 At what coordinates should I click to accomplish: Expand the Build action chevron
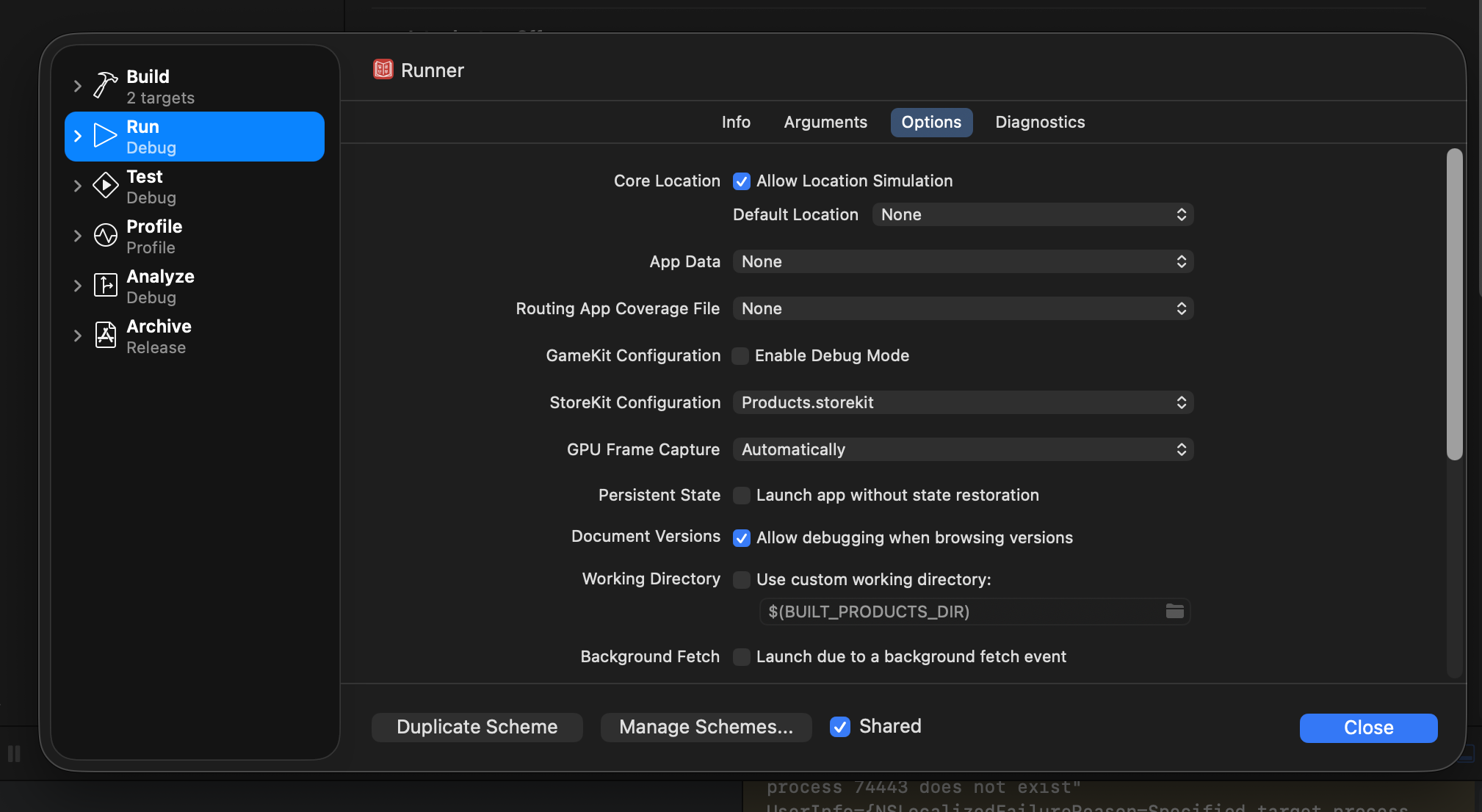coord(77,86)
